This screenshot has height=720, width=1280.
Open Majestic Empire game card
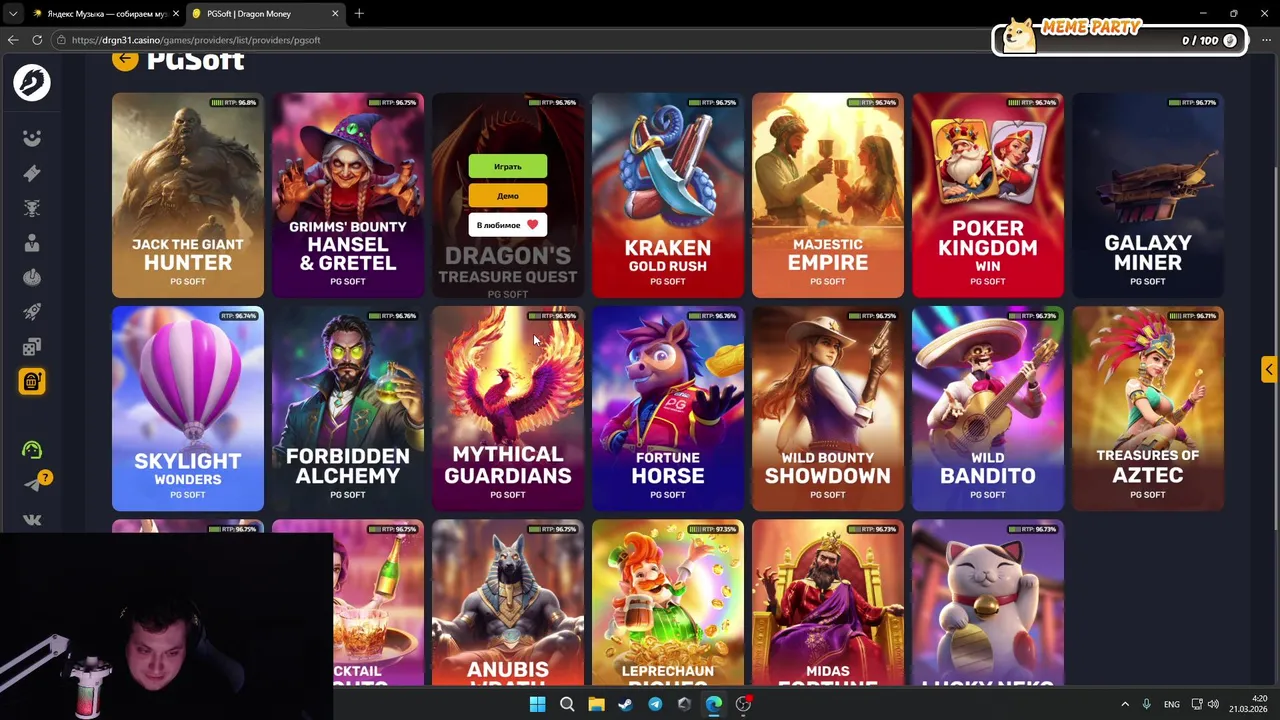coord(828,196)
